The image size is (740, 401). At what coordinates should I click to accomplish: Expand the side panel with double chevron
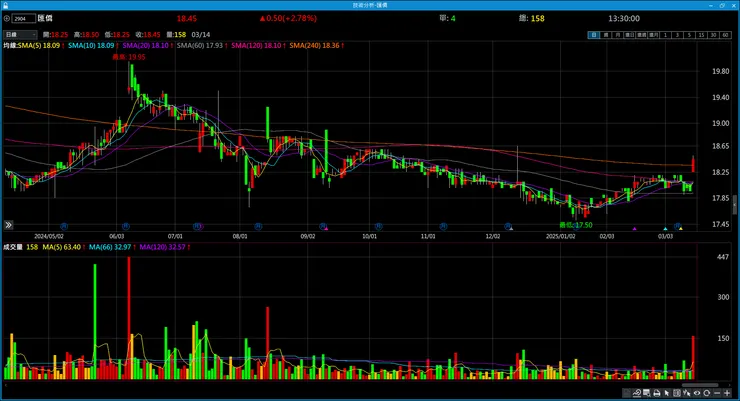[x=8, y=225]
